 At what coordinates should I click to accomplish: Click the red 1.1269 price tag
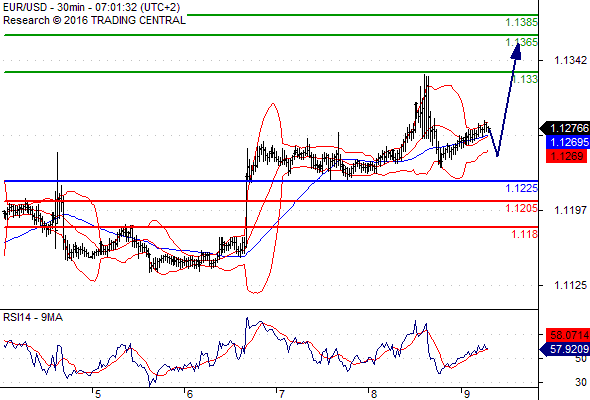tap(567, 156)
